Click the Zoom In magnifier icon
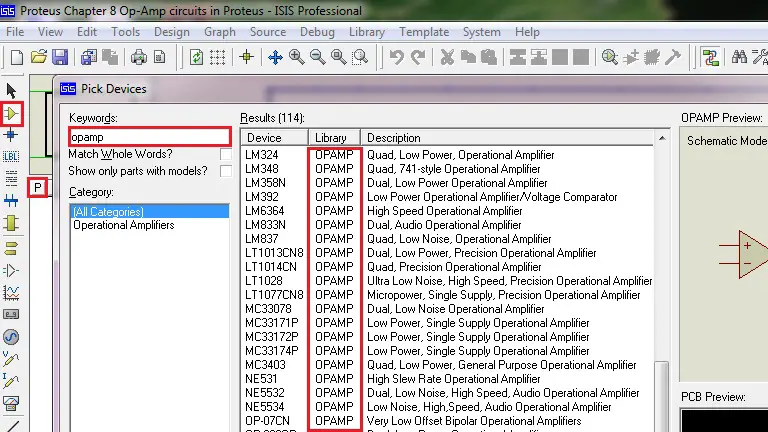This screenshot has height=432, width=768. pyautogui.click(x=296, y=57)
